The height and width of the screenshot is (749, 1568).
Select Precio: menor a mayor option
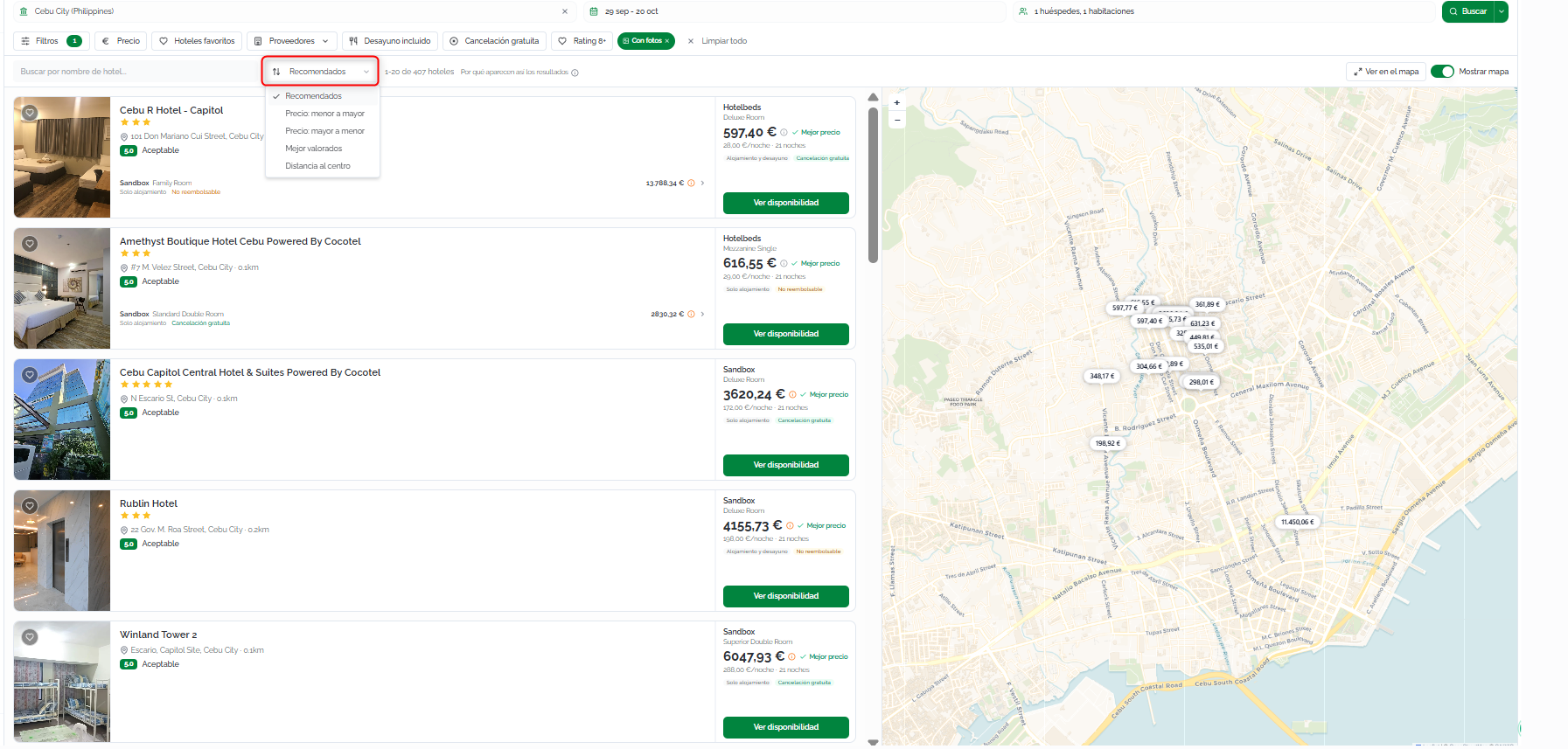point(324,114)
